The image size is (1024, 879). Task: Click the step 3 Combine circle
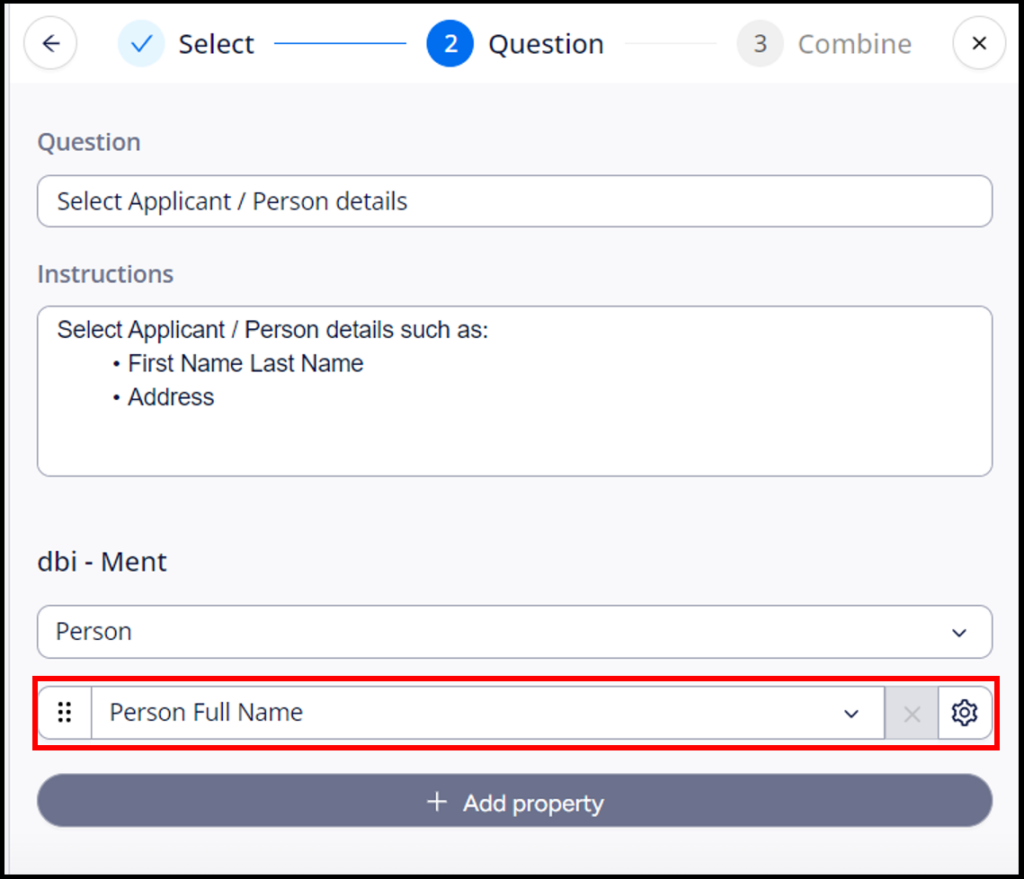[760, 44]
